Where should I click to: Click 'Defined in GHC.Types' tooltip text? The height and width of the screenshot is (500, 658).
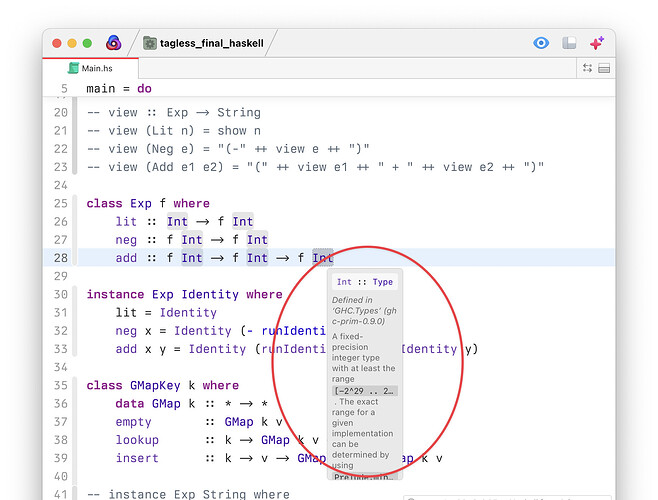pyautogui.click(x=364, y=311)
